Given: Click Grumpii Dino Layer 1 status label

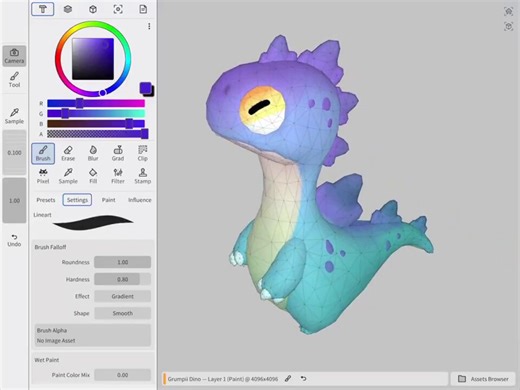Looking at the screenshot, I should point(223,379).
